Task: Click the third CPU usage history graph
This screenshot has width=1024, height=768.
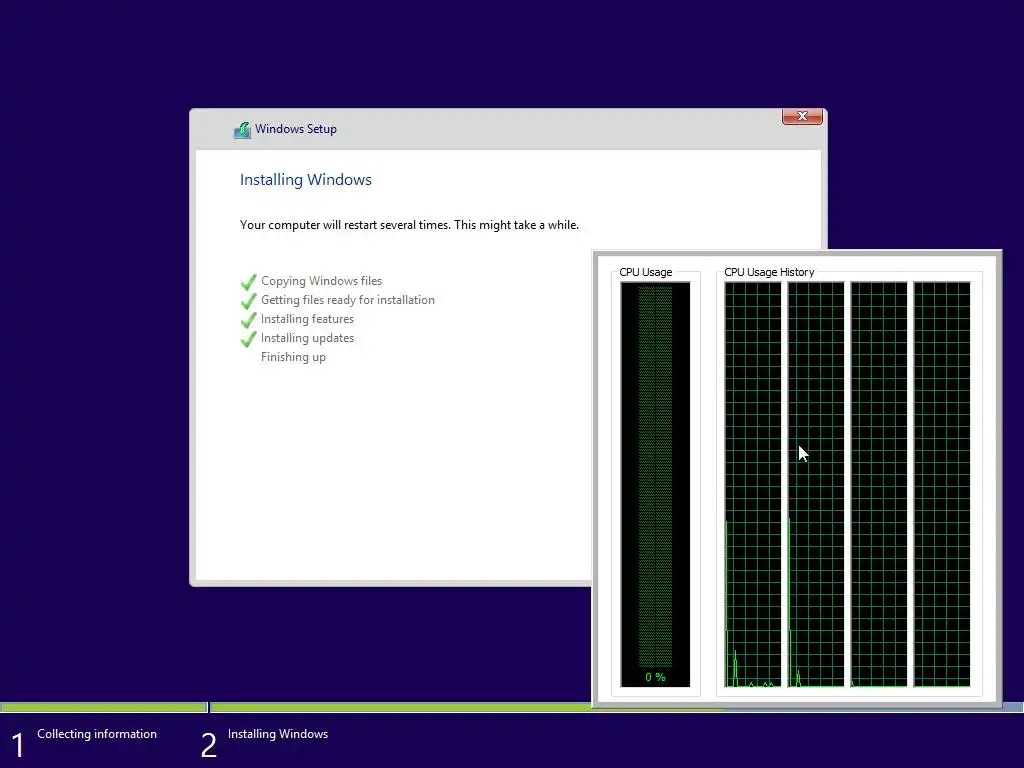Action: click(878, 484)
